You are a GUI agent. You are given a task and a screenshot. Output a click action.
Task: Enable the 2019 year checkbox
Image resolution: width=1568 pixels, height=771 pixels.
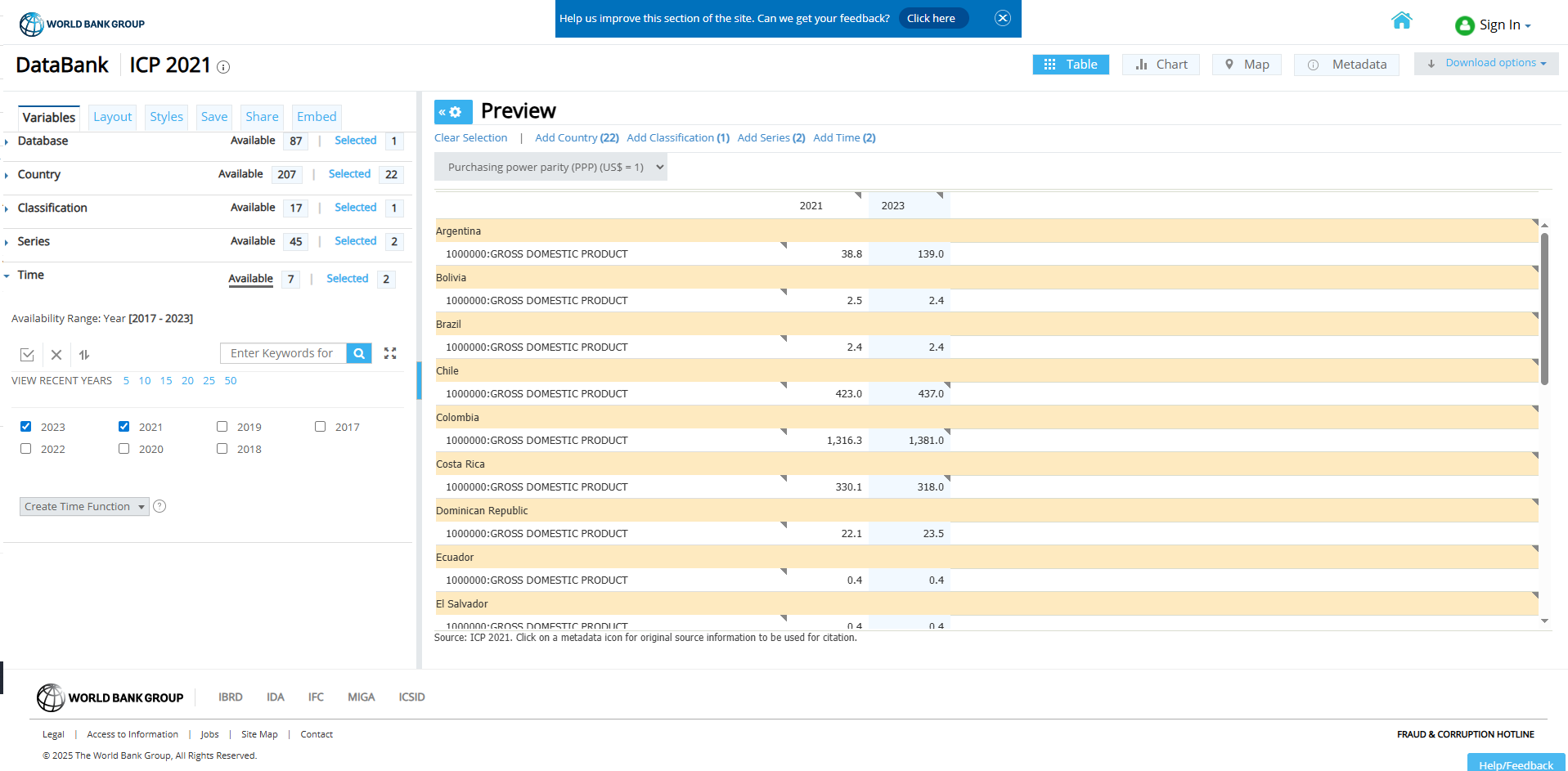point(222,426)
